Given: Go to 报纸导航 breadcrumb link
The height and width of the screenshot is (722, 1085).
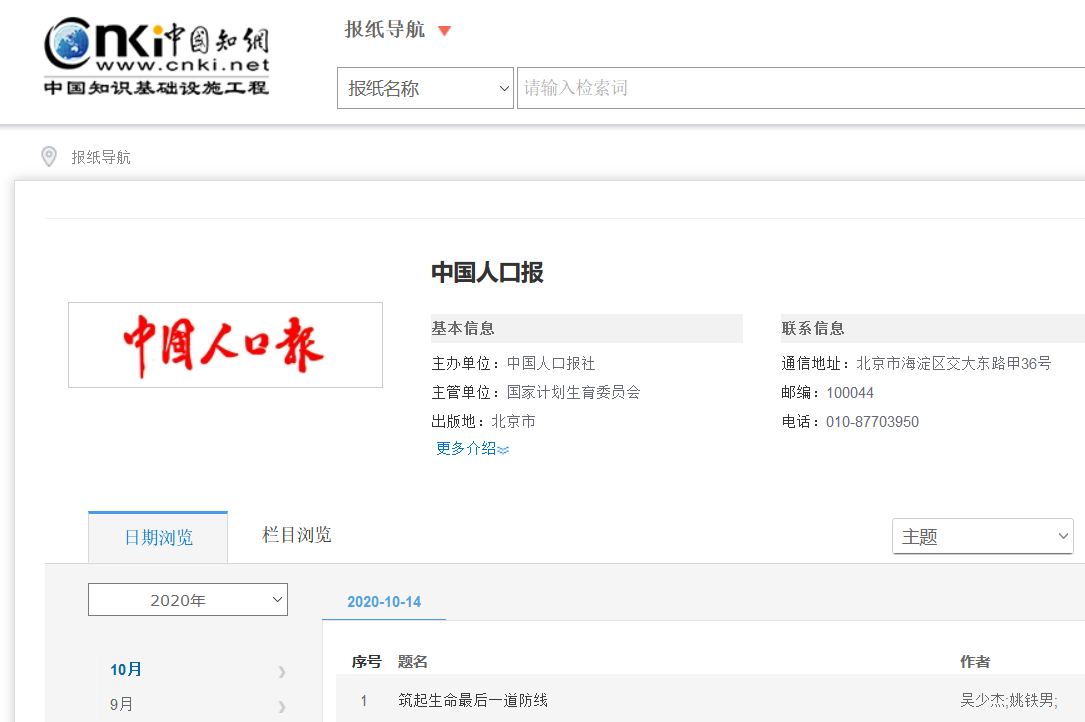Looking at the screenshot, I should coord(101,157).
